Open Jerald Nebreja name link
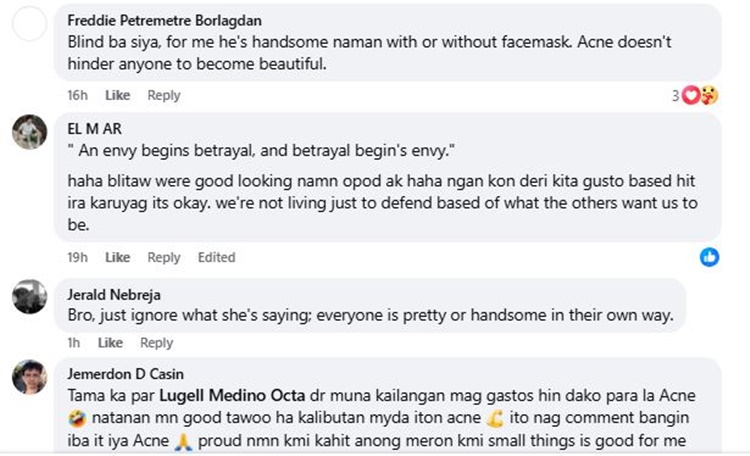Screen dimensions: 750x456 click(x=114, y=295)
